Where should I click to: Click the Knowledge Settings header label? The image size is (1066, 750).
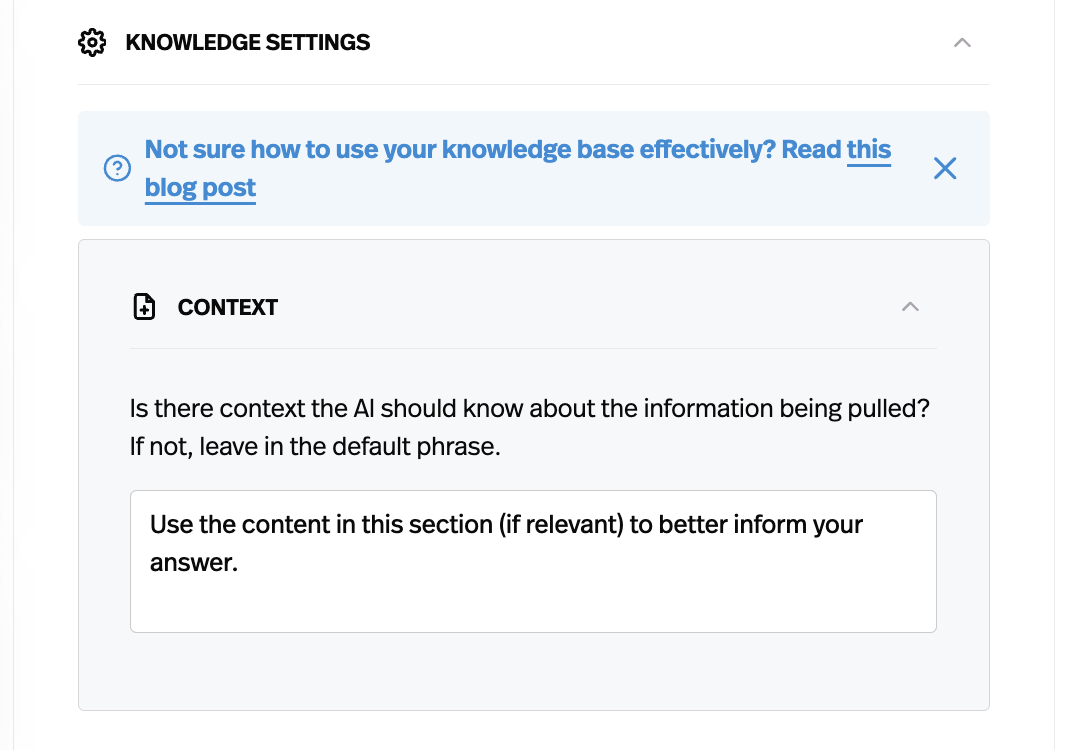(x=247, y=42)
